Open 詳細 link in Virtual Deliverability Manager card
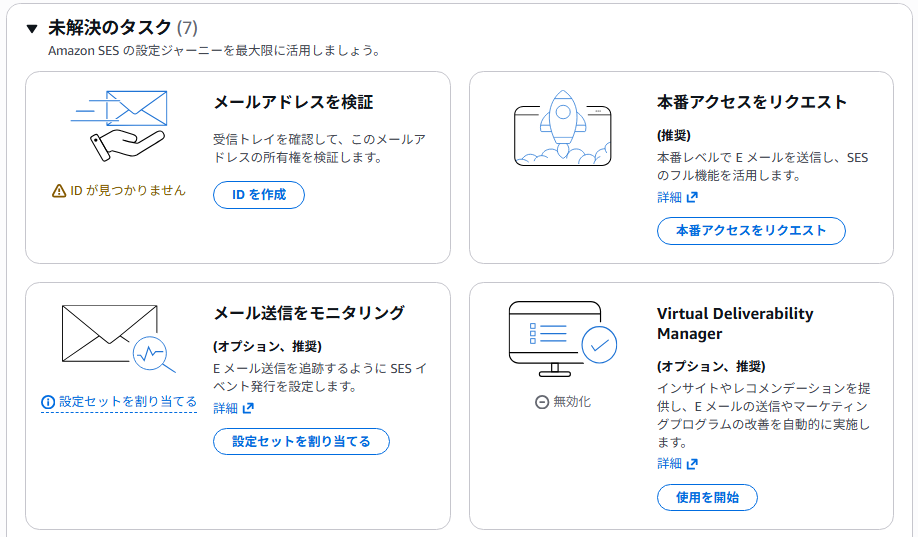This screenshot has width=918, height=537. pos(669,464)
